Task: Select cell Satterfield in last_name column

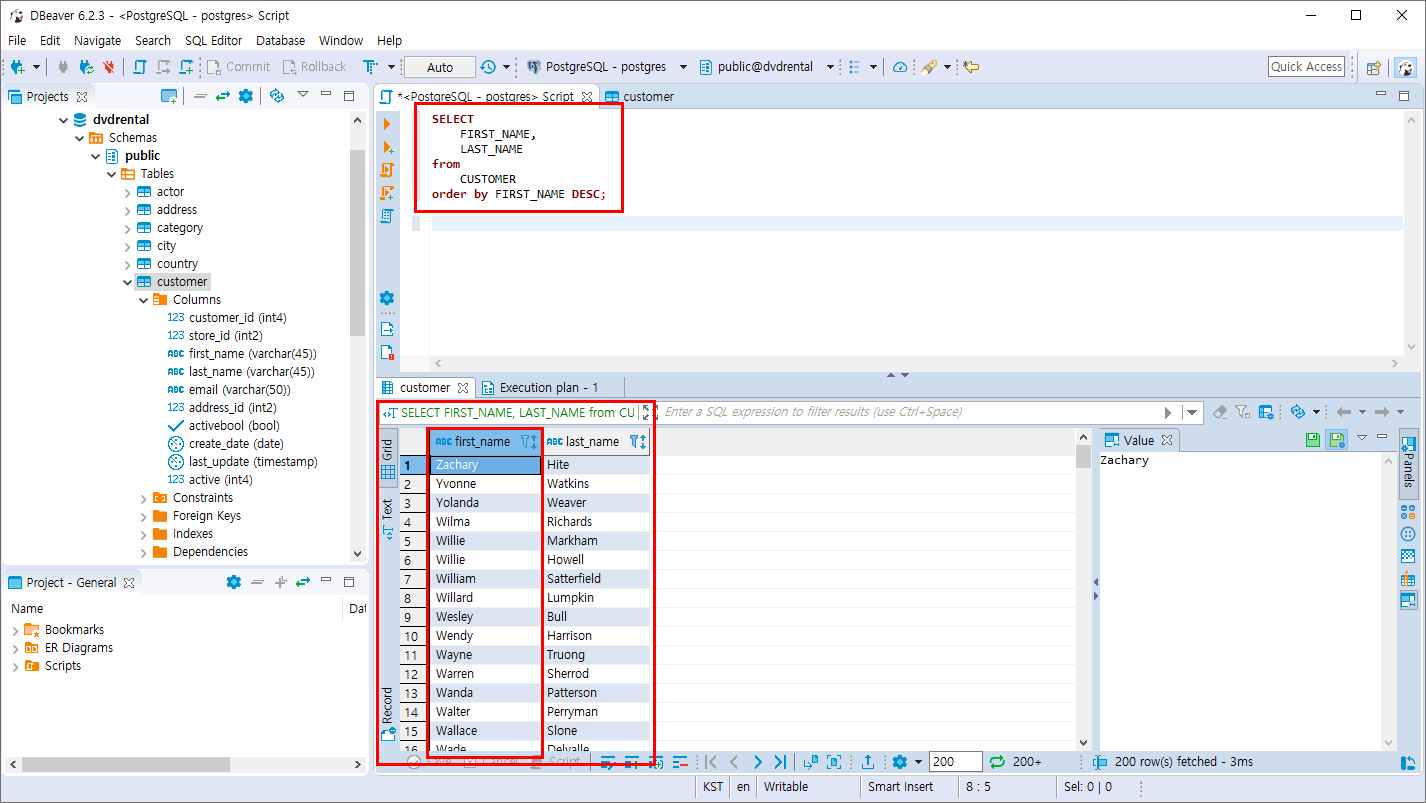Action: [596, 579]
